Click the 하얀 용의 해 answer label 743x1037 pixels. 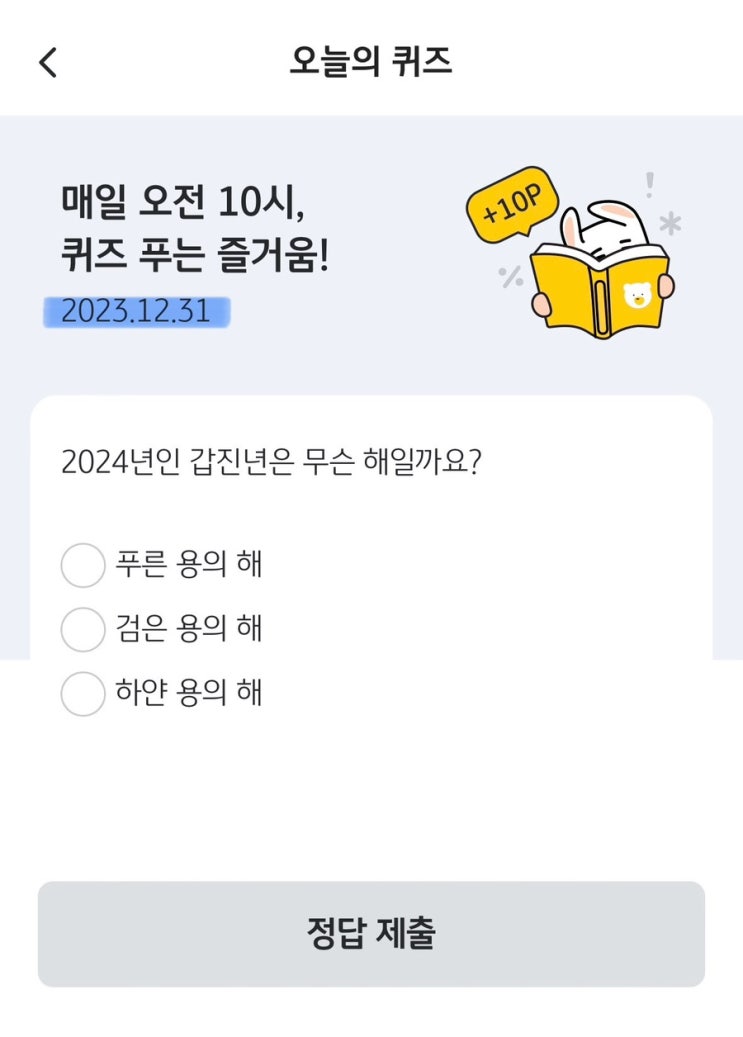(x=189, y=692)
